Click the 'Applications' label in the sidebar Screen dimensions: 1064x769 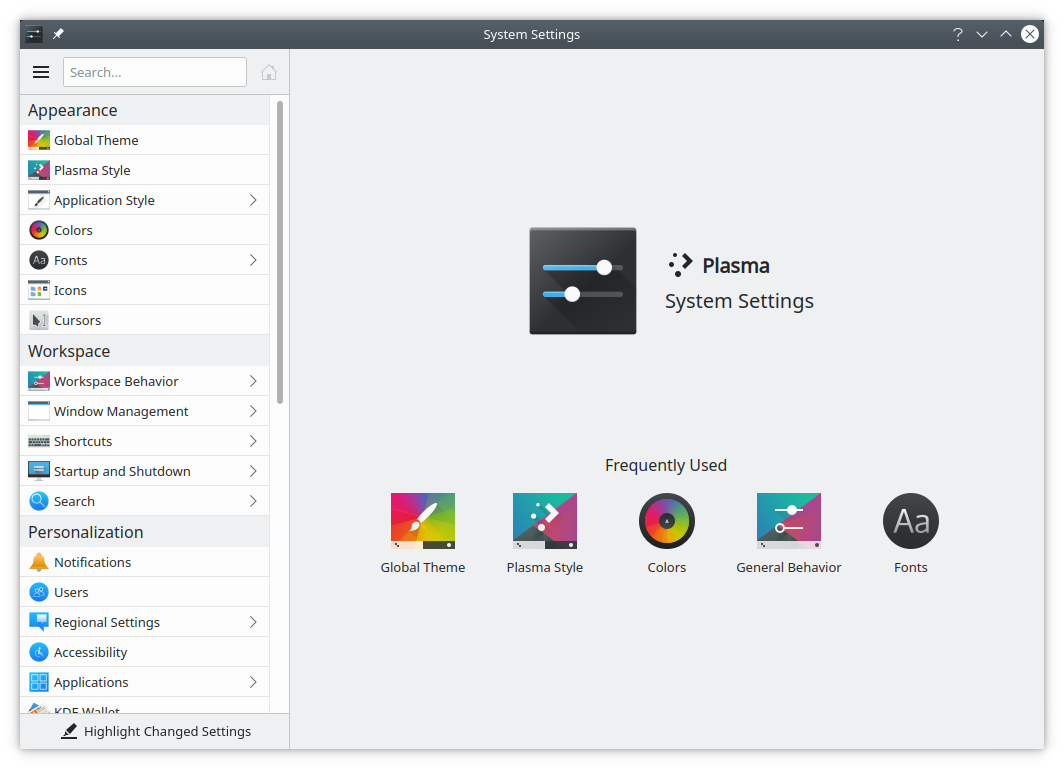[x=91, y=683]
